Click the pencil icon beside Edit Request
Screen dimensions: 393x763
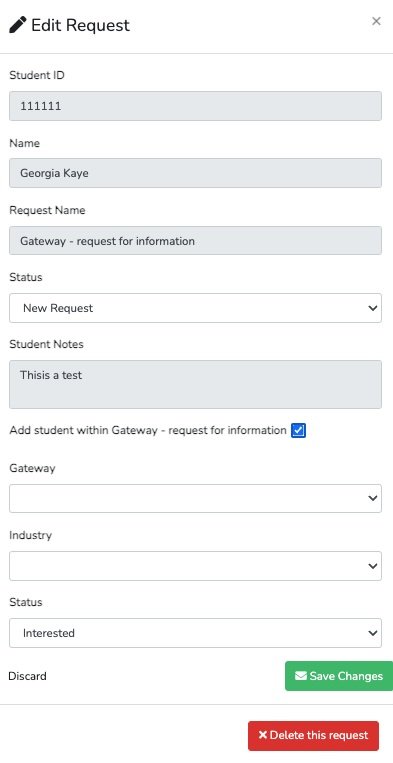coord(18,25)
